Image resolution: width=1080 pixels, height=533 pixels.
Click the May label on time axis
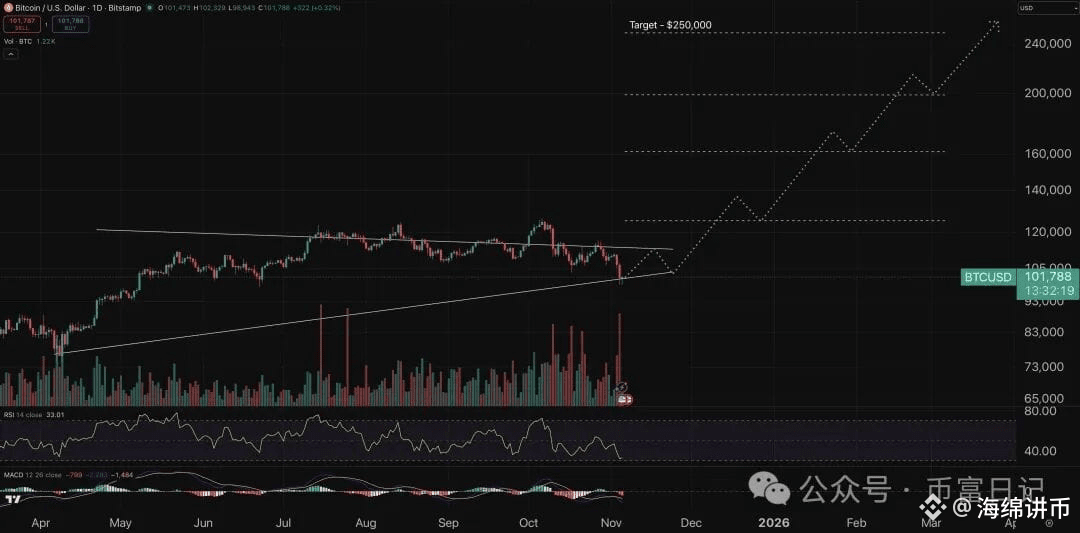click(x=121, y=523)
